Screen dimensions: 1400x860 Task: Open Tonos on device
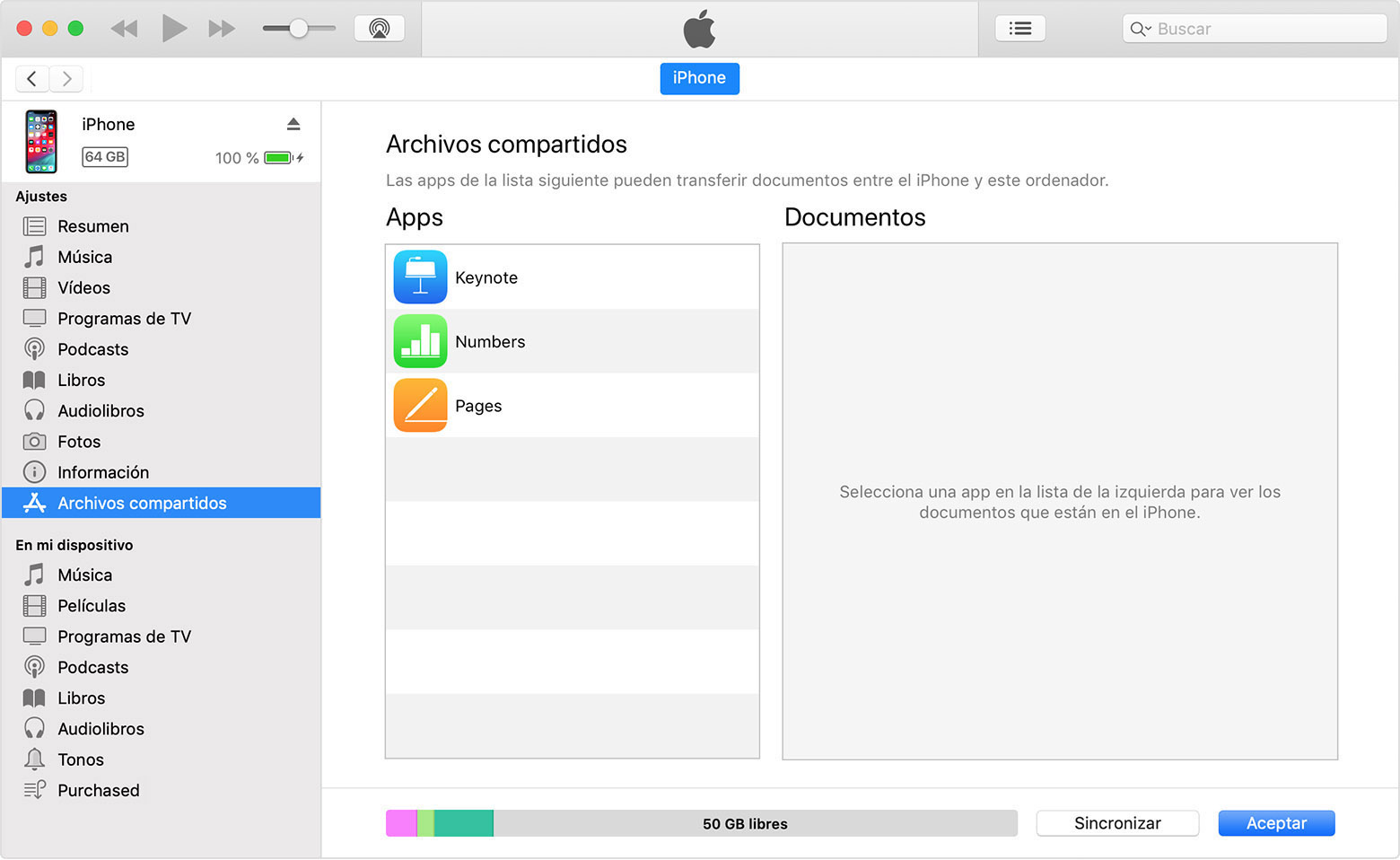click(x=162, y=759)
